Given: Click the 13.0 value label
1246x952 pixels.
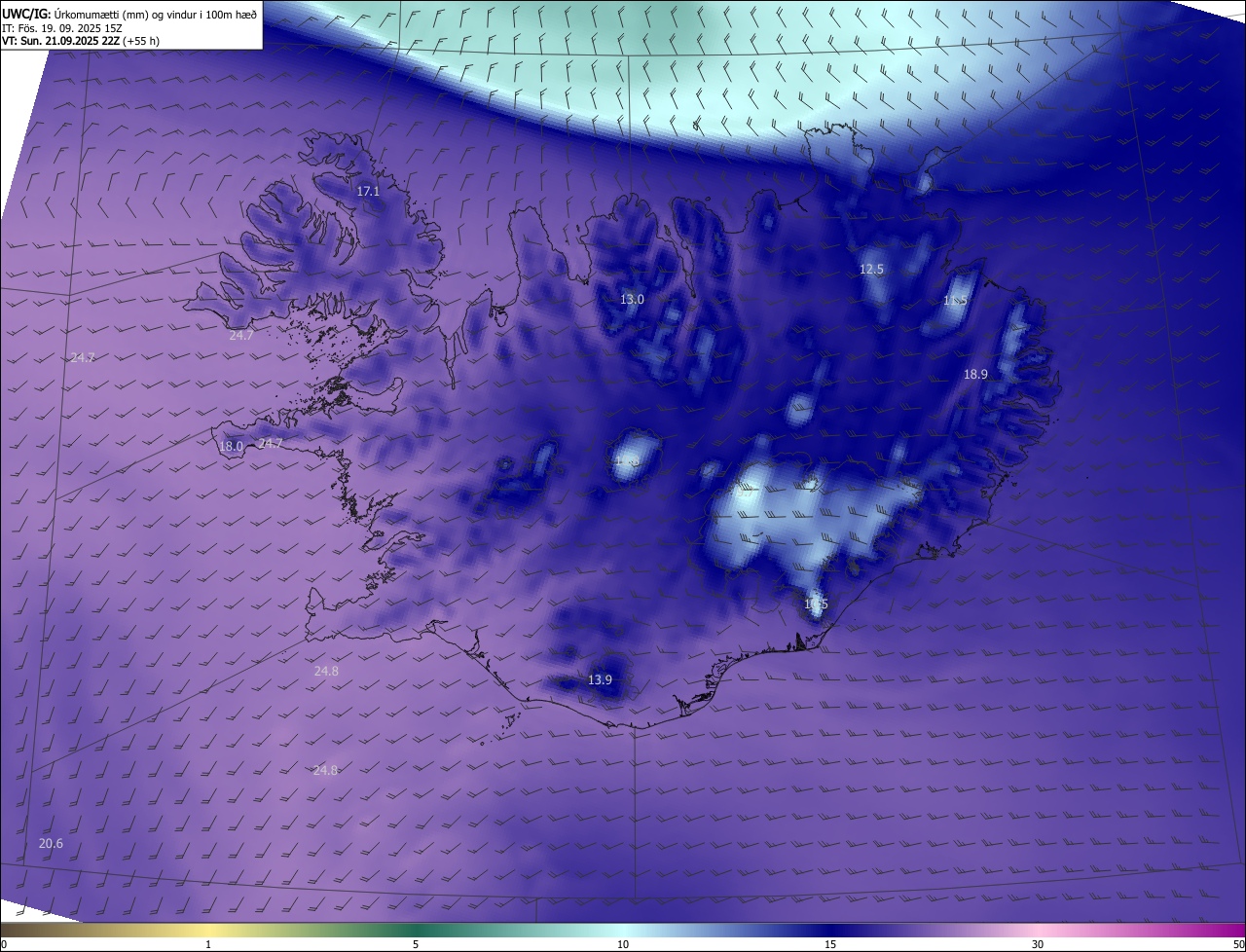Looking at the screenshot, I should point(632,300).
